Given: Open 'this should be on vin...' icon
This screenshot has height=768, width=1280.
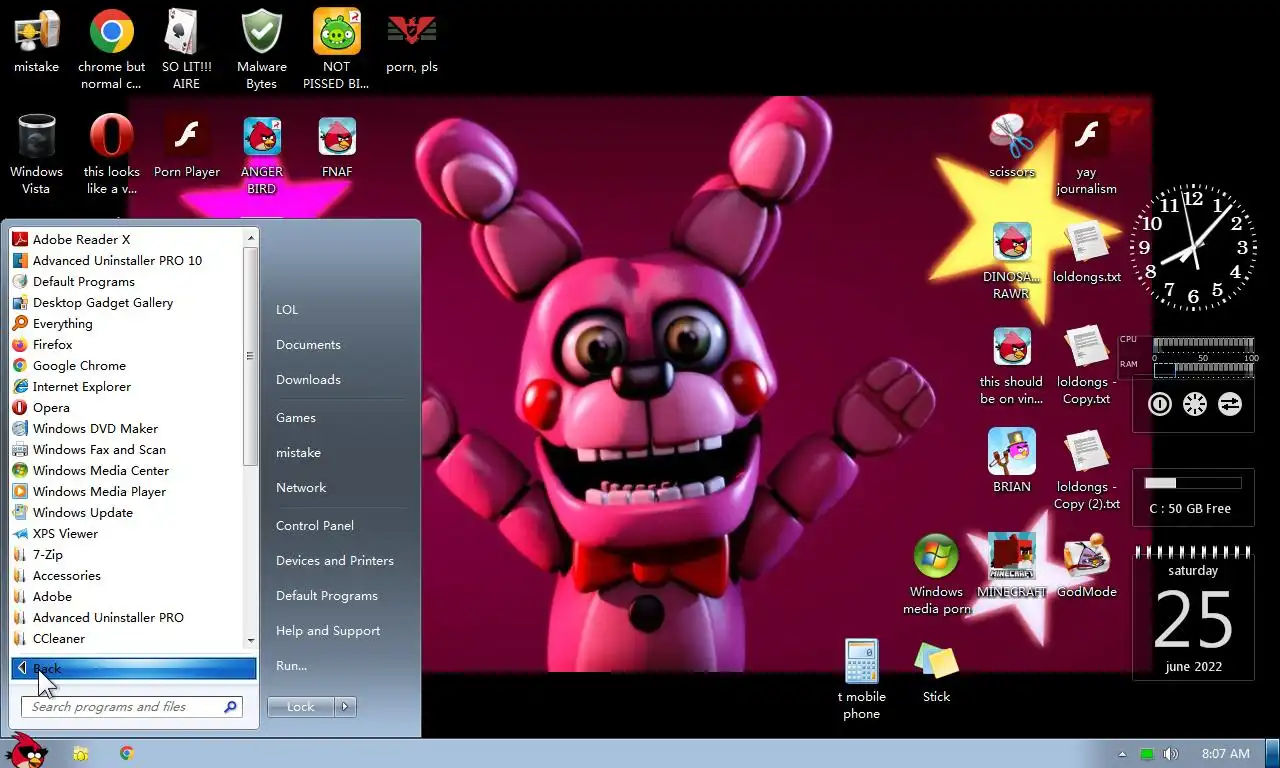Looking at the screenshot, I should (x=1012, y=365).
